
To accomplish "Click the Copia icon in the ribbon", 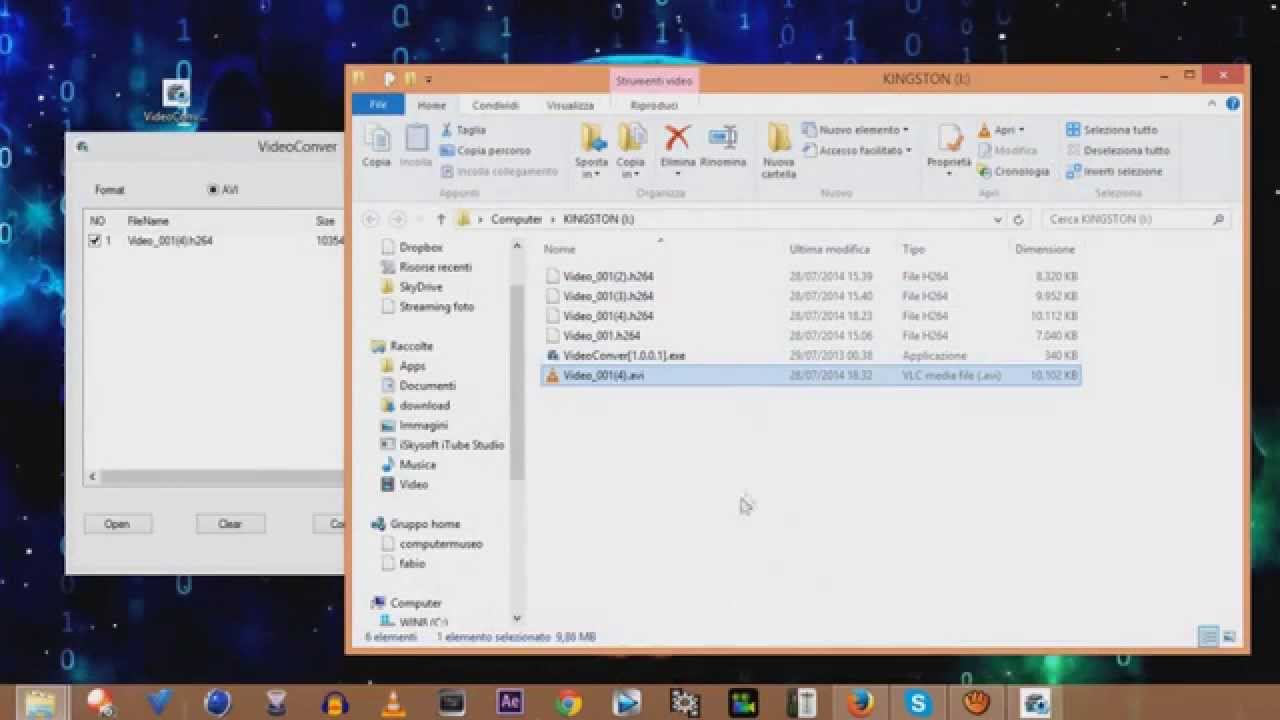I will [x=377, y=146].
